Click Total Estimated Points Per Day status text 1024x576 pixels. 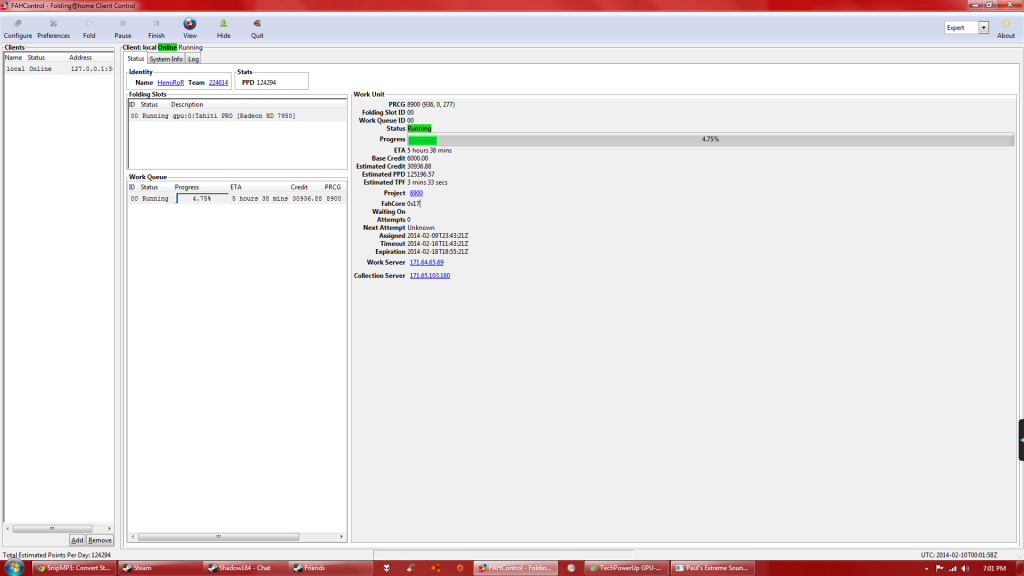coord(57,555)
